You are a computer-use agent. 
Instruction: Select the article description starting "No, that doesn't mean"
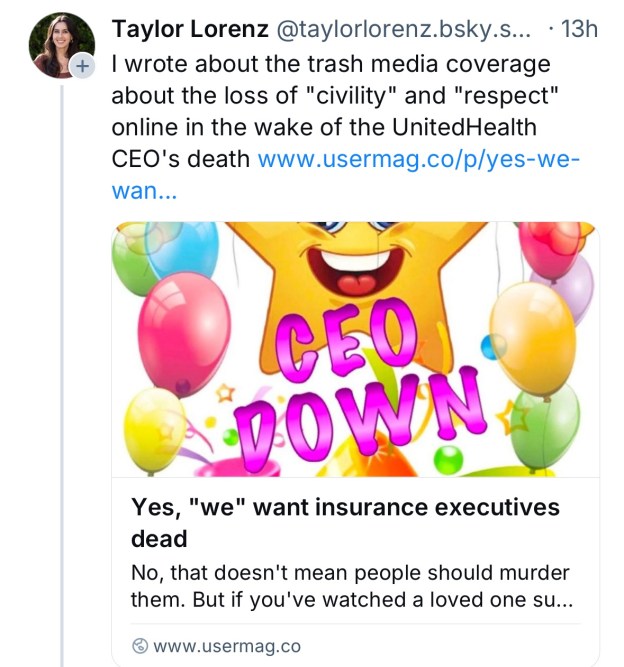(x=350, y=589)
